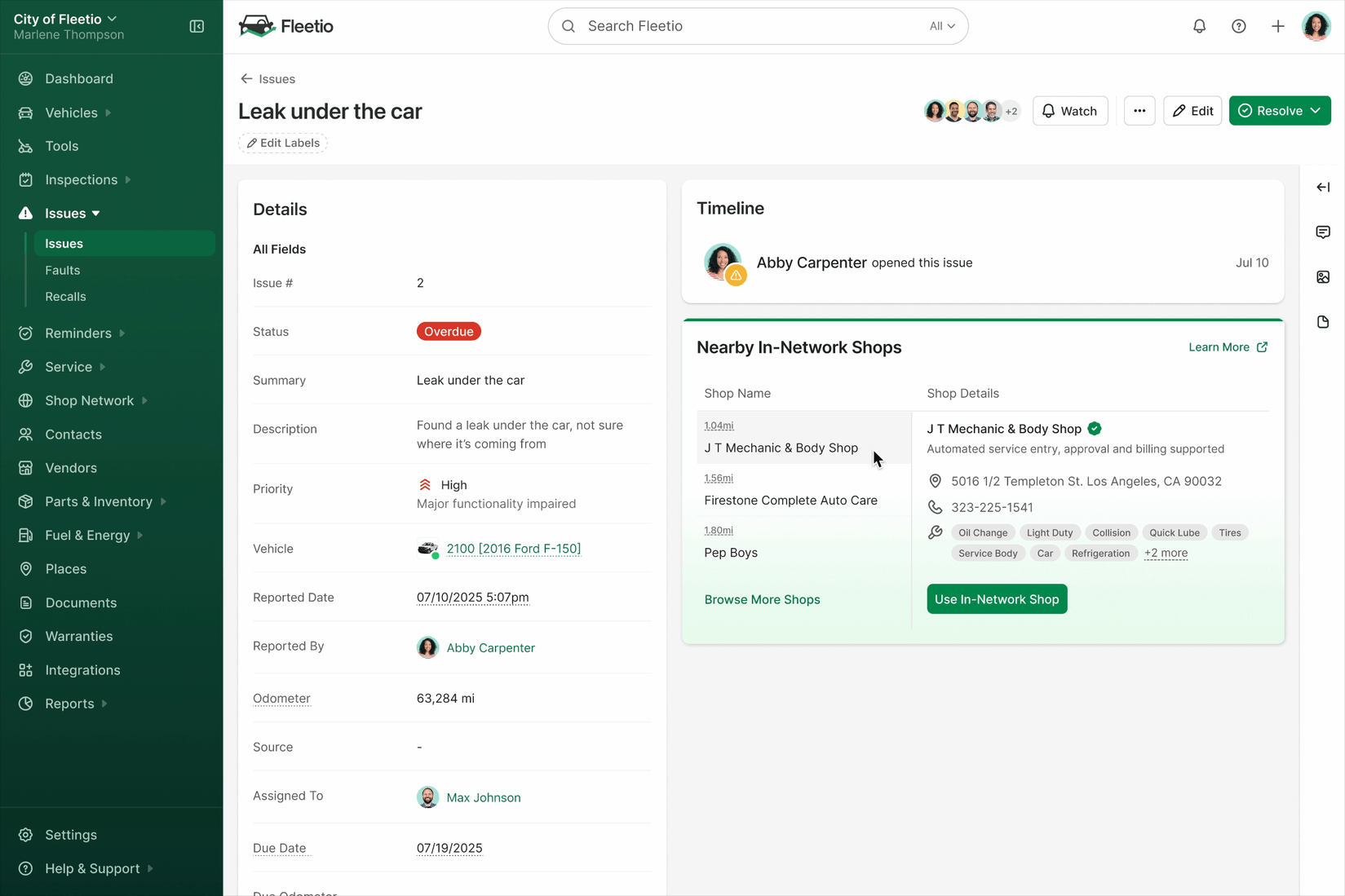Viewport: 1345px width, 896px height.
Task: Open the Learn More link
Action: pyautogui.click(x=1228, y=347)
